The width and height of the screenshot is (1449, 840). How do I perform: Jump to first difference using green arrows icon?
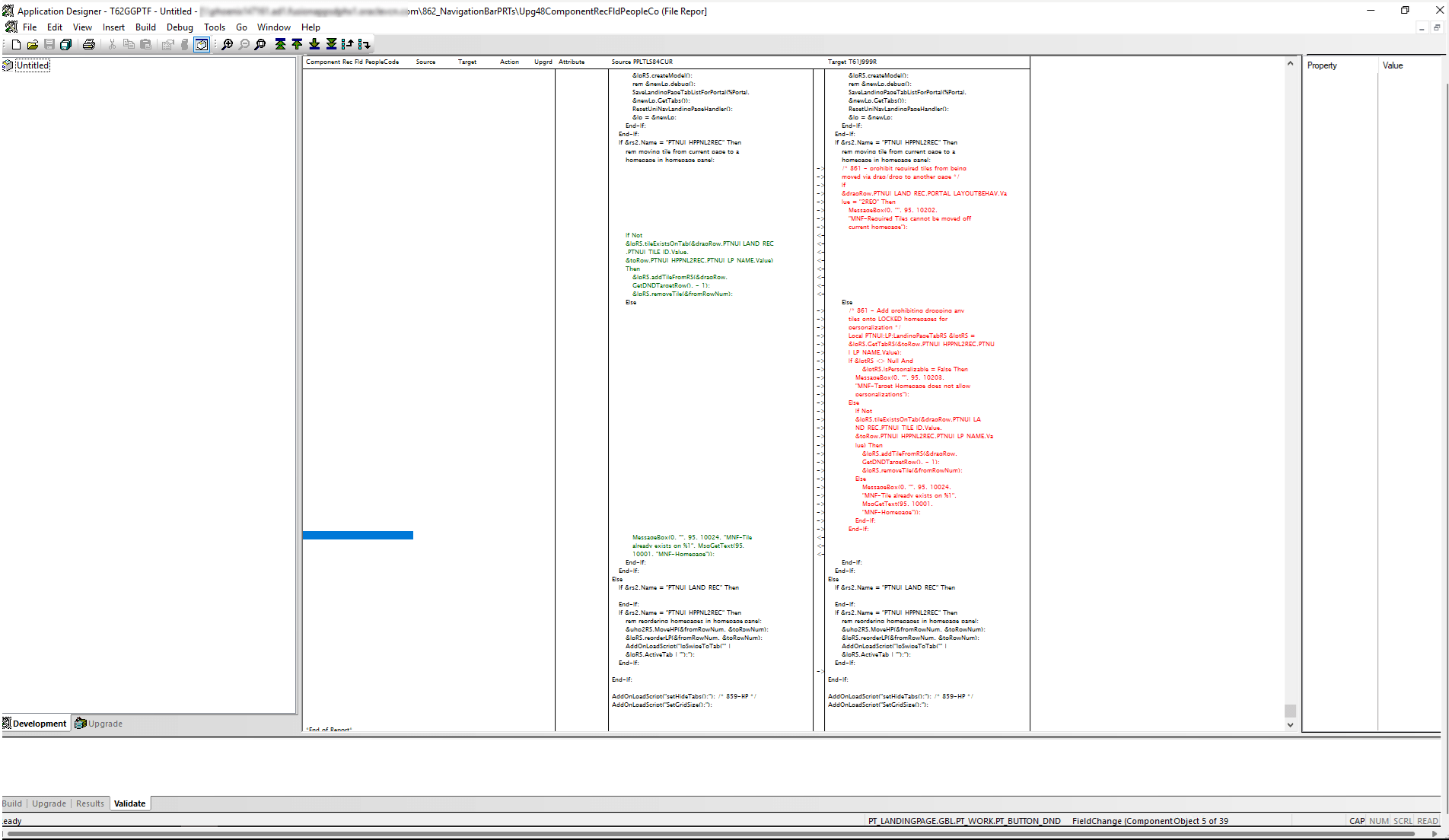coord(280,44)
